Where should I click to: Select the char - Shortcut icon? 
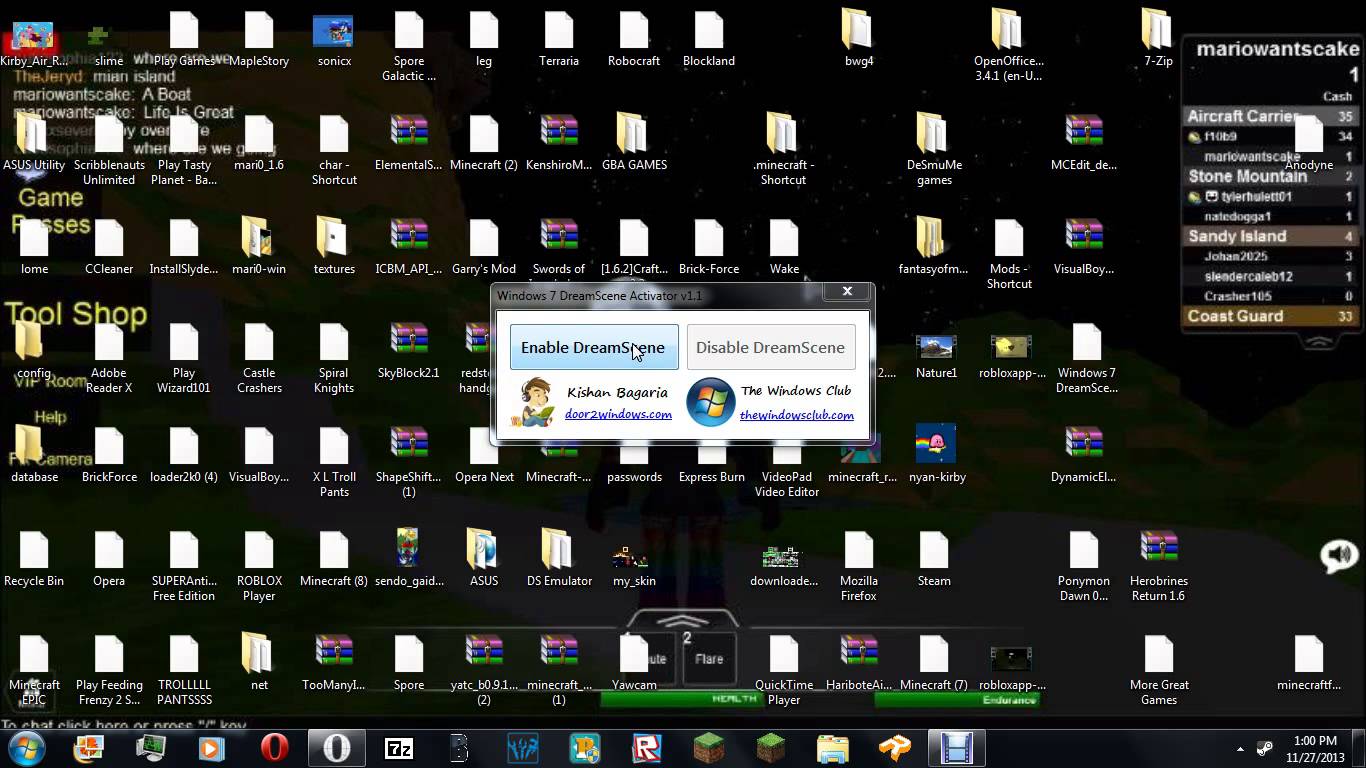click(x=334, y=150)
